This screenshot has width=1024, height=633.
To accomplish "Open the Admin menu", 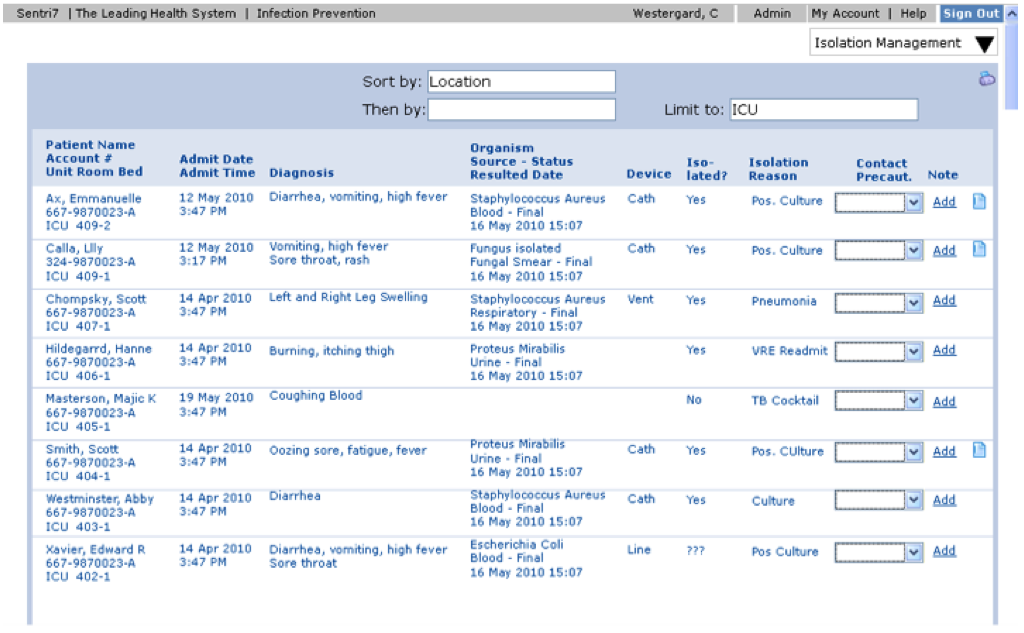I will pyautogui.click(x=772, y=13).
